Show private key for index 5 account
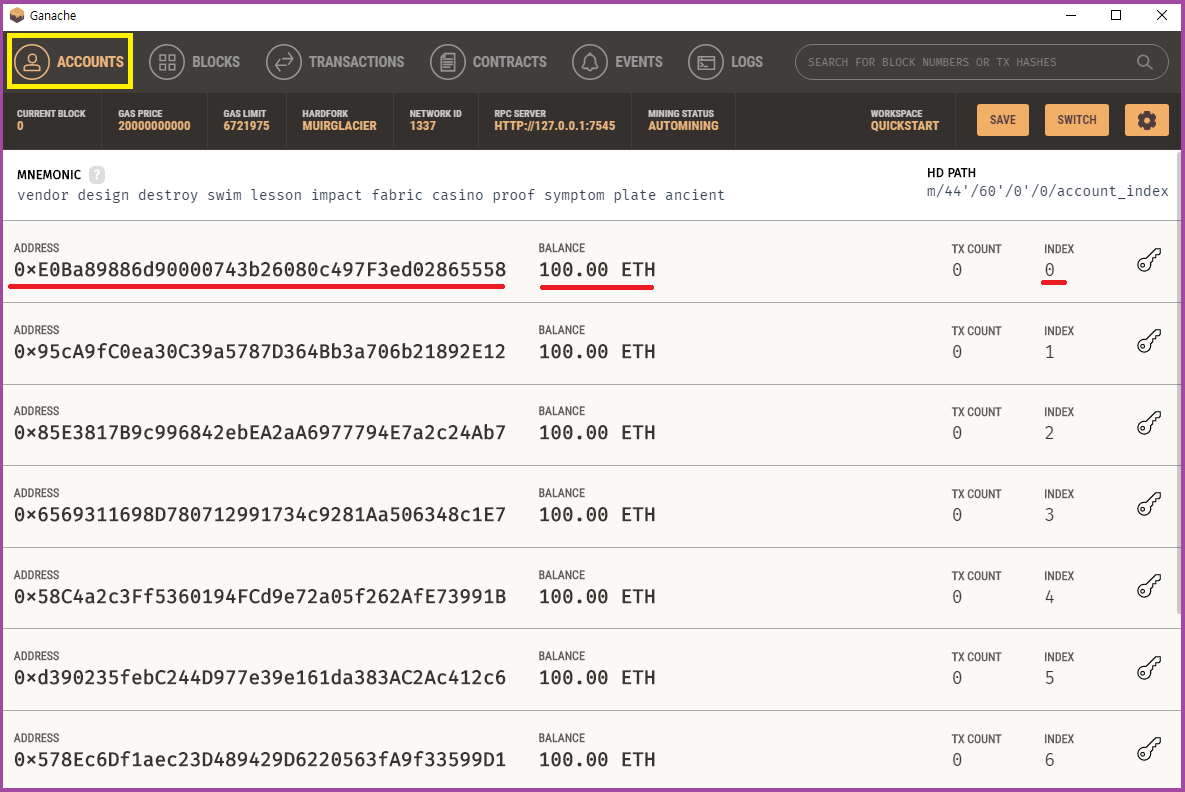Image resolution: width=1185 pixels, height=792 pixels. pos(1149,668)
